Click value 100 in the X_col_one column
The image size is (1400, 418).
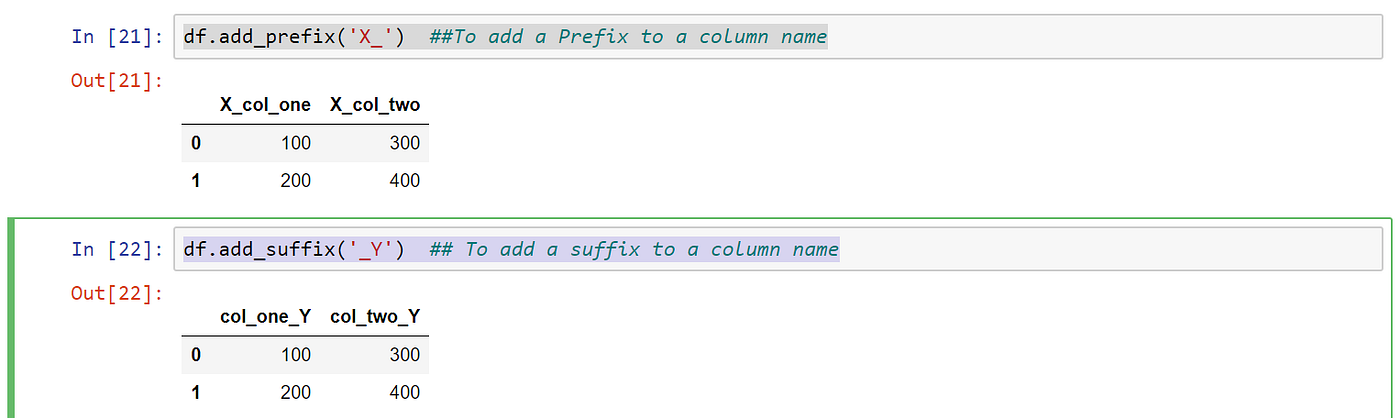tap(296, 143)
